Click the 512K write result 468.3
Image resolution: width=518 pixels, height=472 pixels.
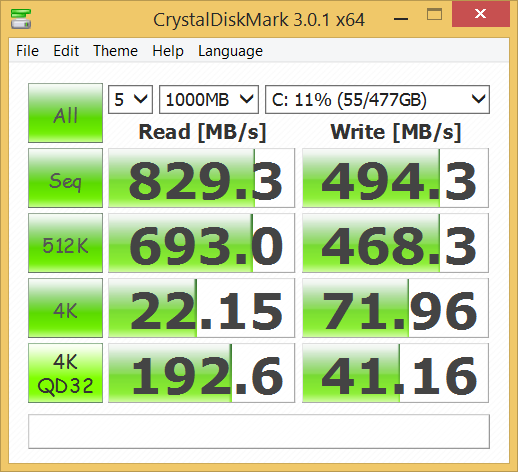395,243
